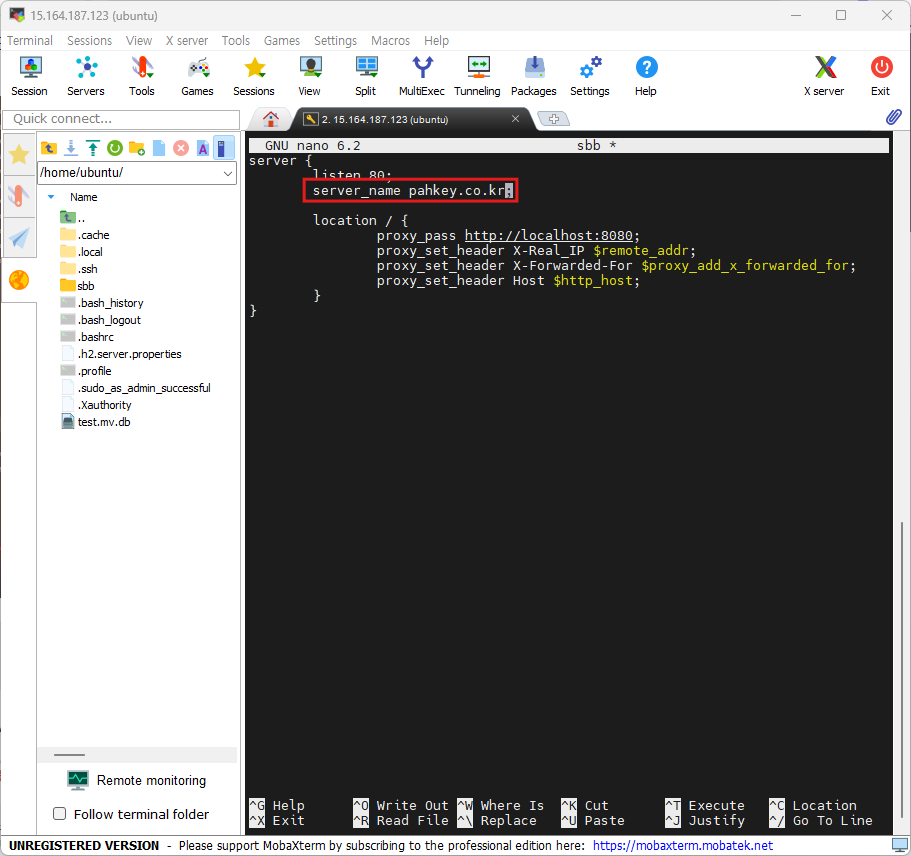
Task: Split the terminal with Split icon
Action: point(366,76)
